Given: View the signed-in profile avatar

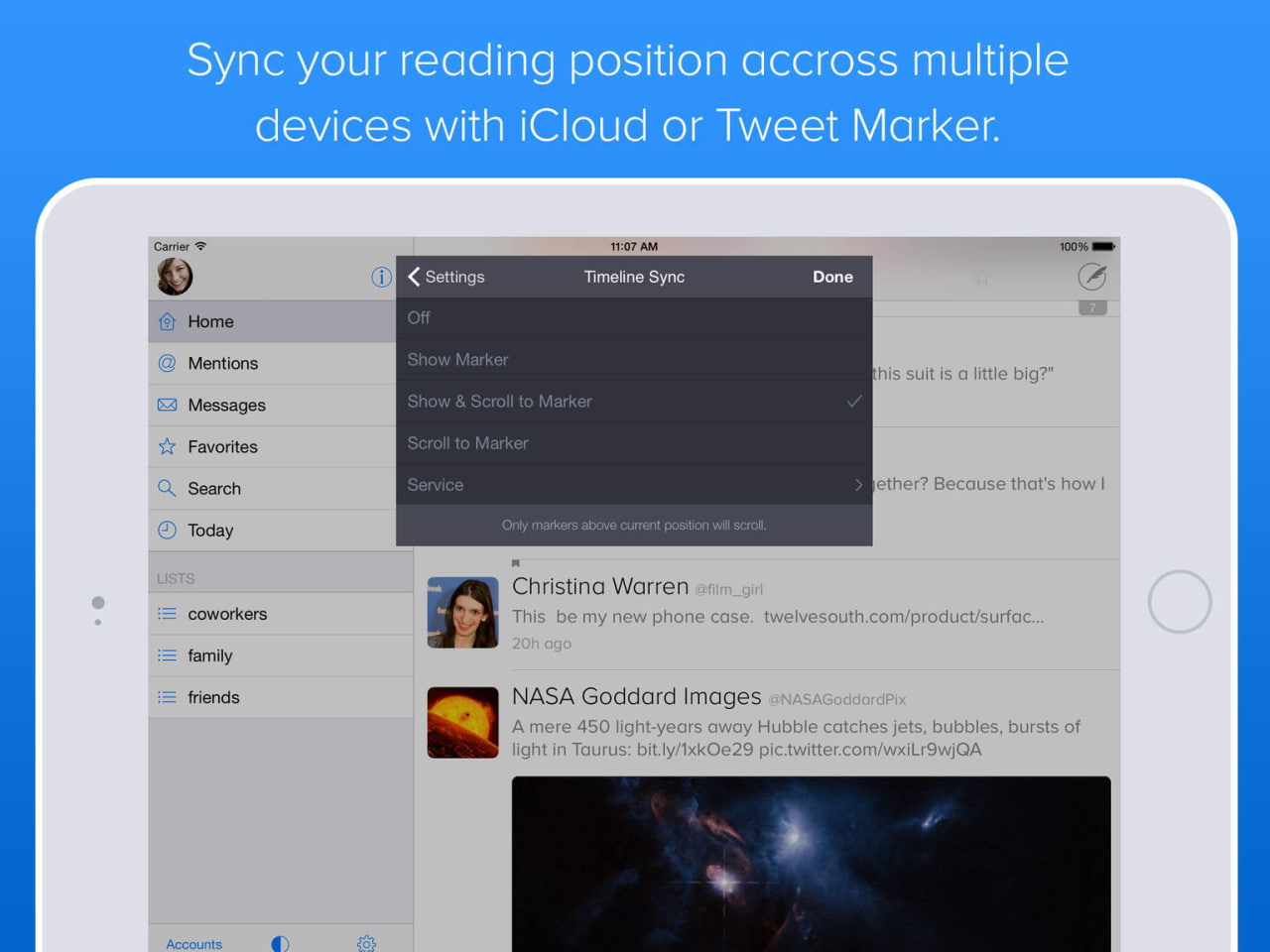Looking at the screenshot, I should (175, 277).
